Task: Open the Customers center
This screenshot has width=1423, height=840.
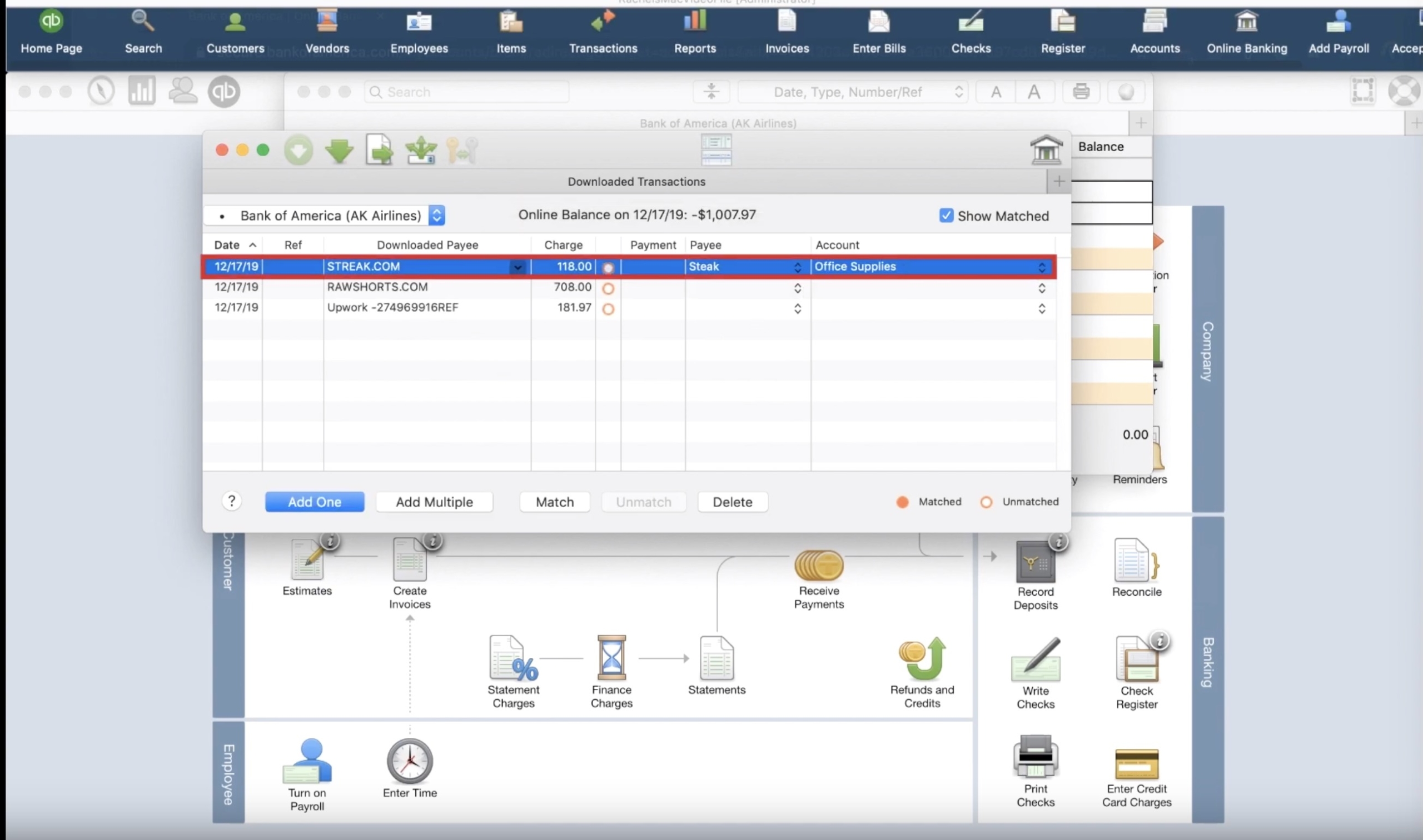Action: (x=235, y=31)
